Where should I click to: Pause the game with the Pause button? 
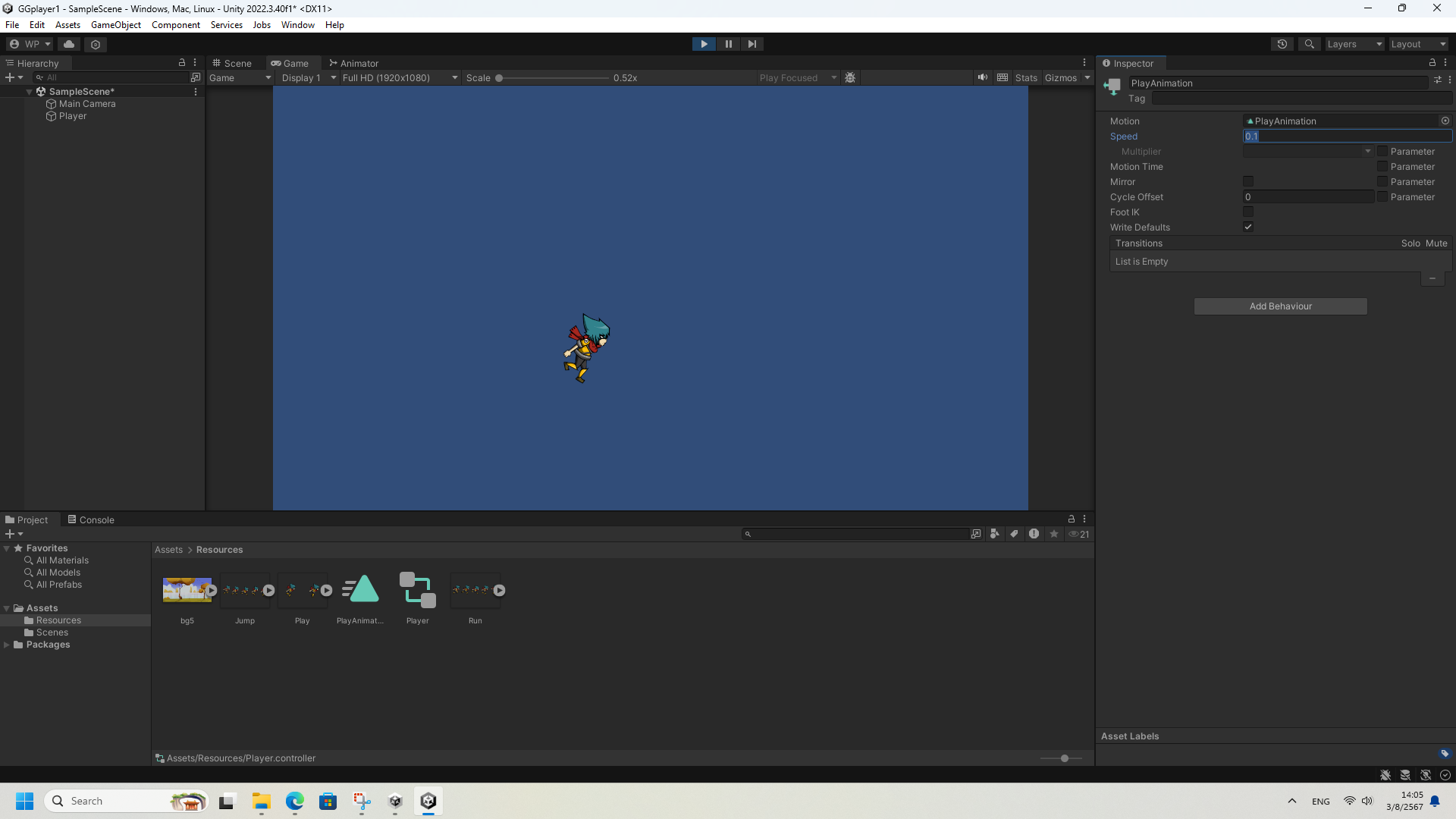[x=728, y=44]
